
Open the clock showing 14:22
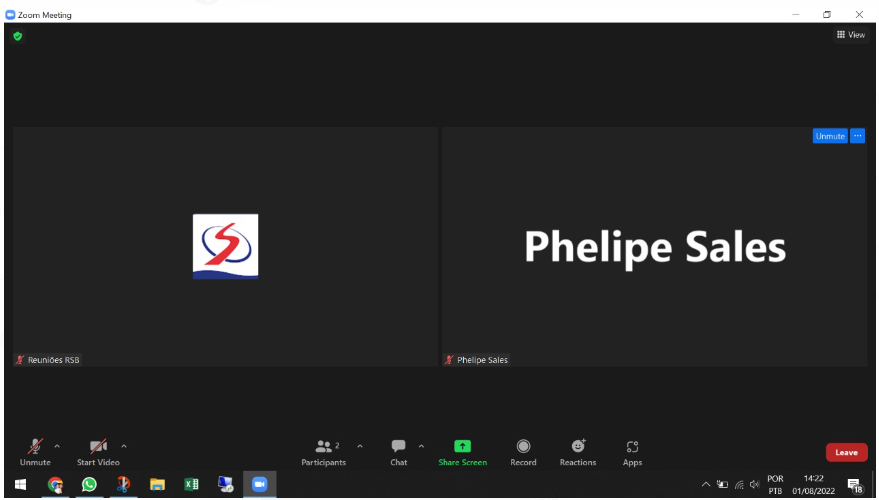coord(813,485)
